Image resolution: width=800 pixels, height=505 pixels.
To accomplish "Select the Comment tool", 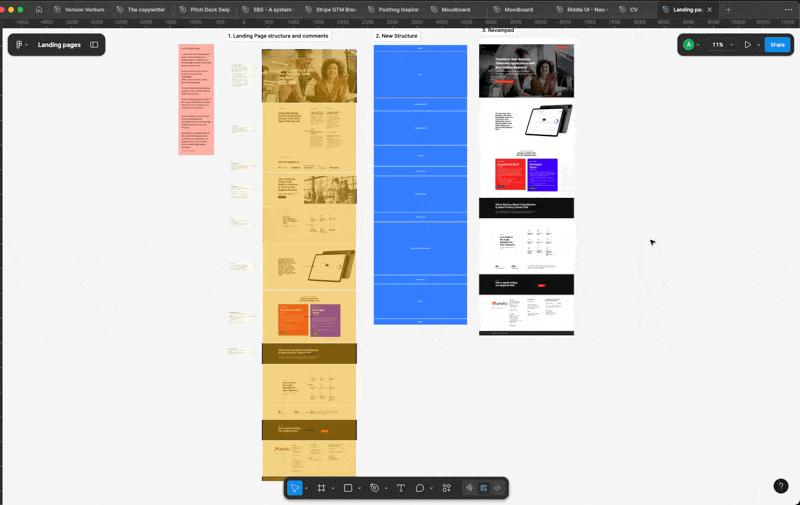I will click(x=420, y=488).
